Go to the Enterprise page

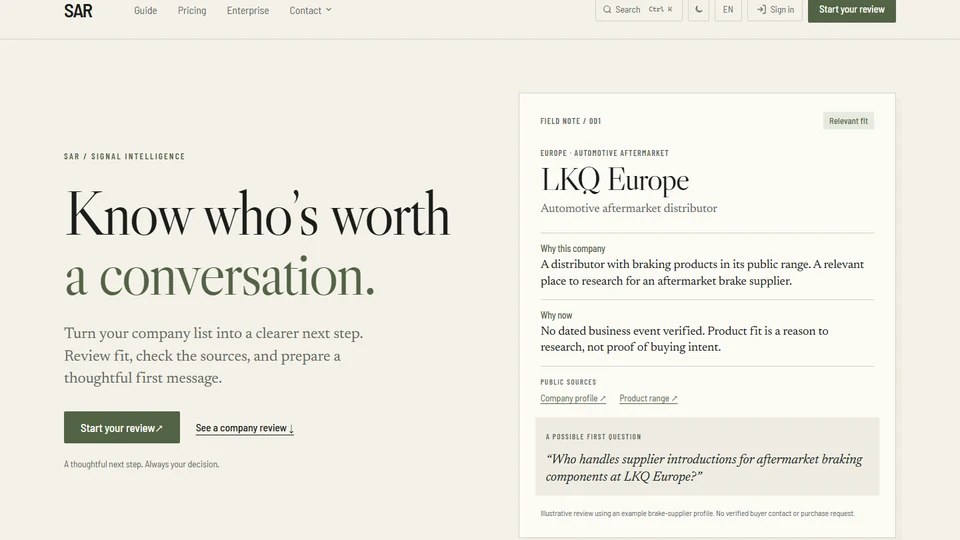pyautogui.click(x=247, y=10)
